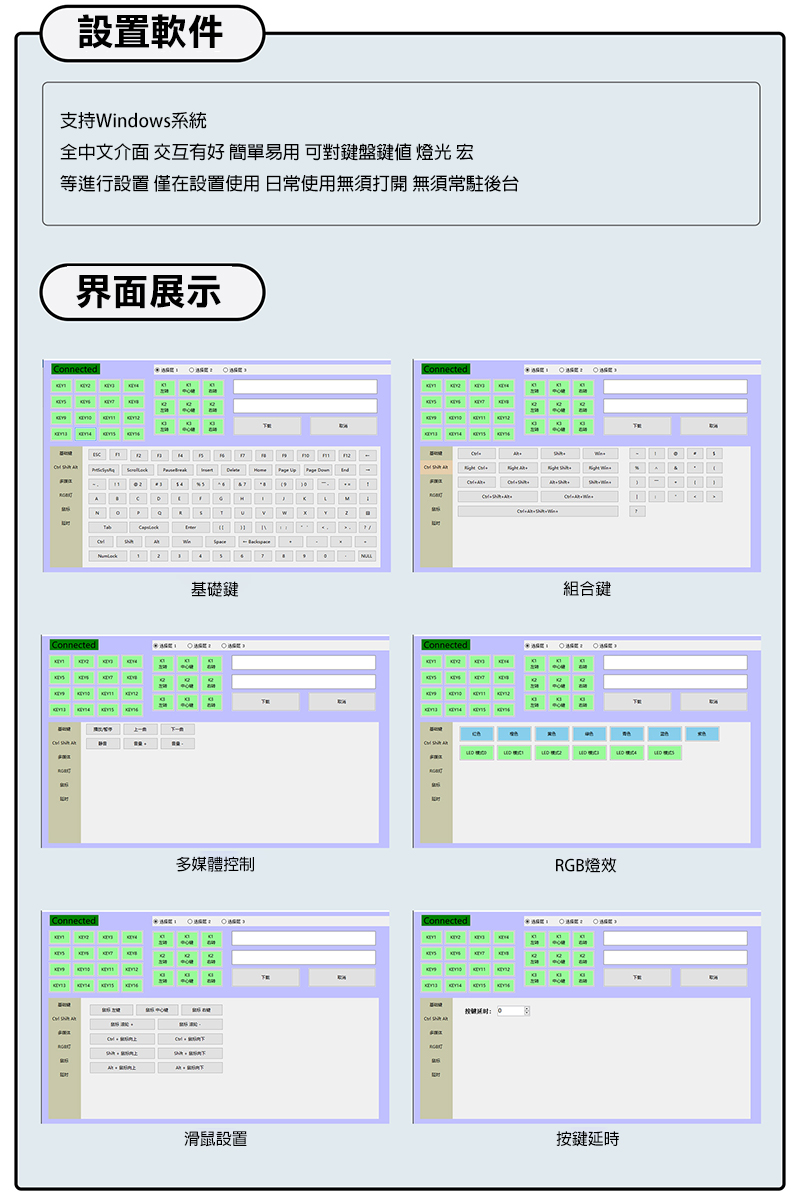This screenshot has width=800, height=1200.
Task: Select the NULL key in 基礎鍵 panel
Action: click(366, 555)
